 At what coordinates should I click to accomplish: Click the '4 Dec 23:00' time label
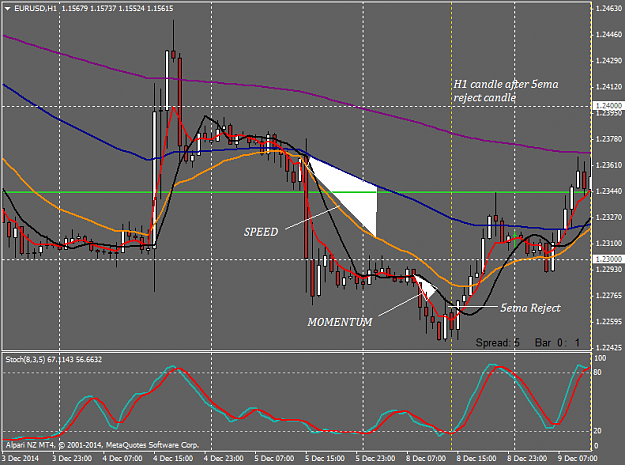(x=224, y=458)
